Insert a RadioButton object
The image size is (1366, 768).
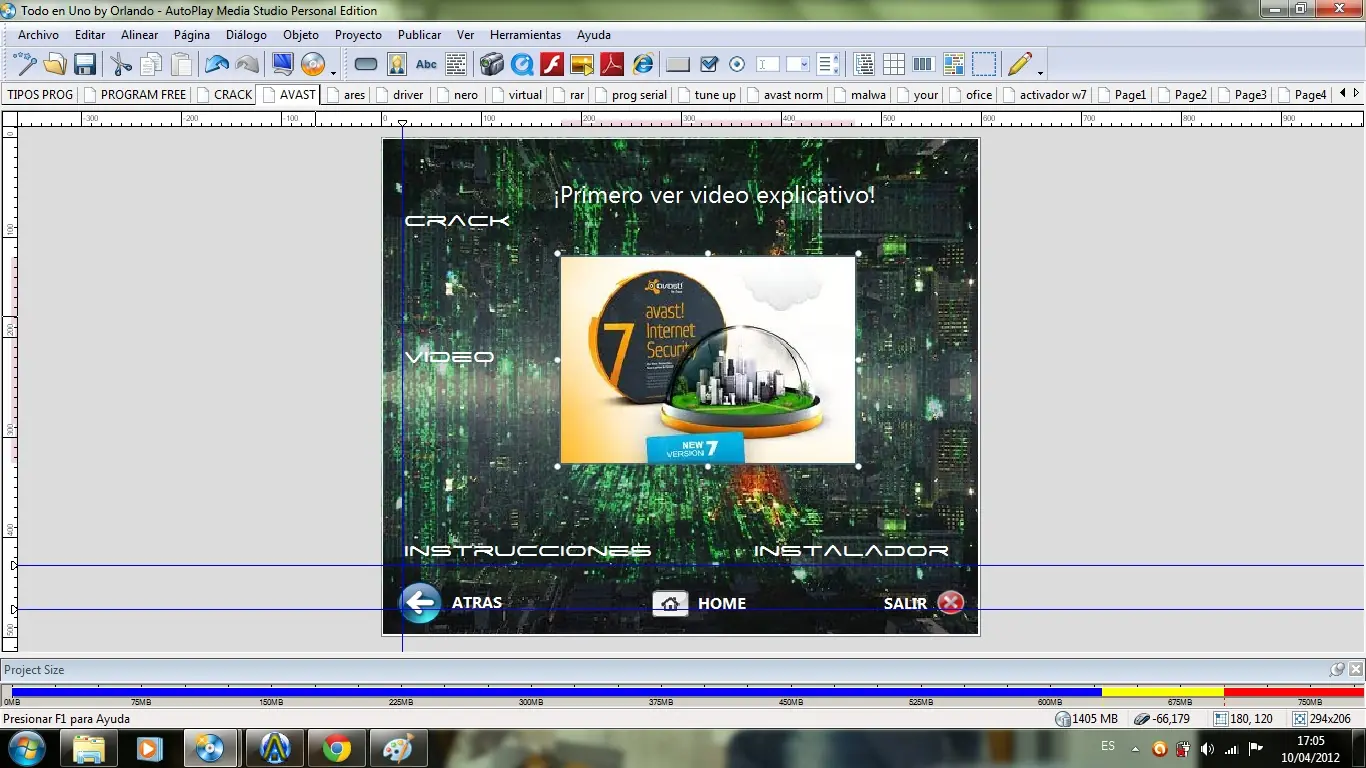click(x=737, y=65)
